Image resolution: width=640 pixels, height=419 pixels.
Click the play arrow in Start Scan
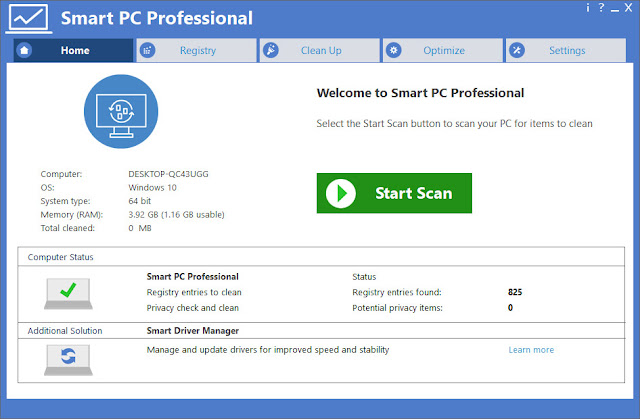point(341,193)
